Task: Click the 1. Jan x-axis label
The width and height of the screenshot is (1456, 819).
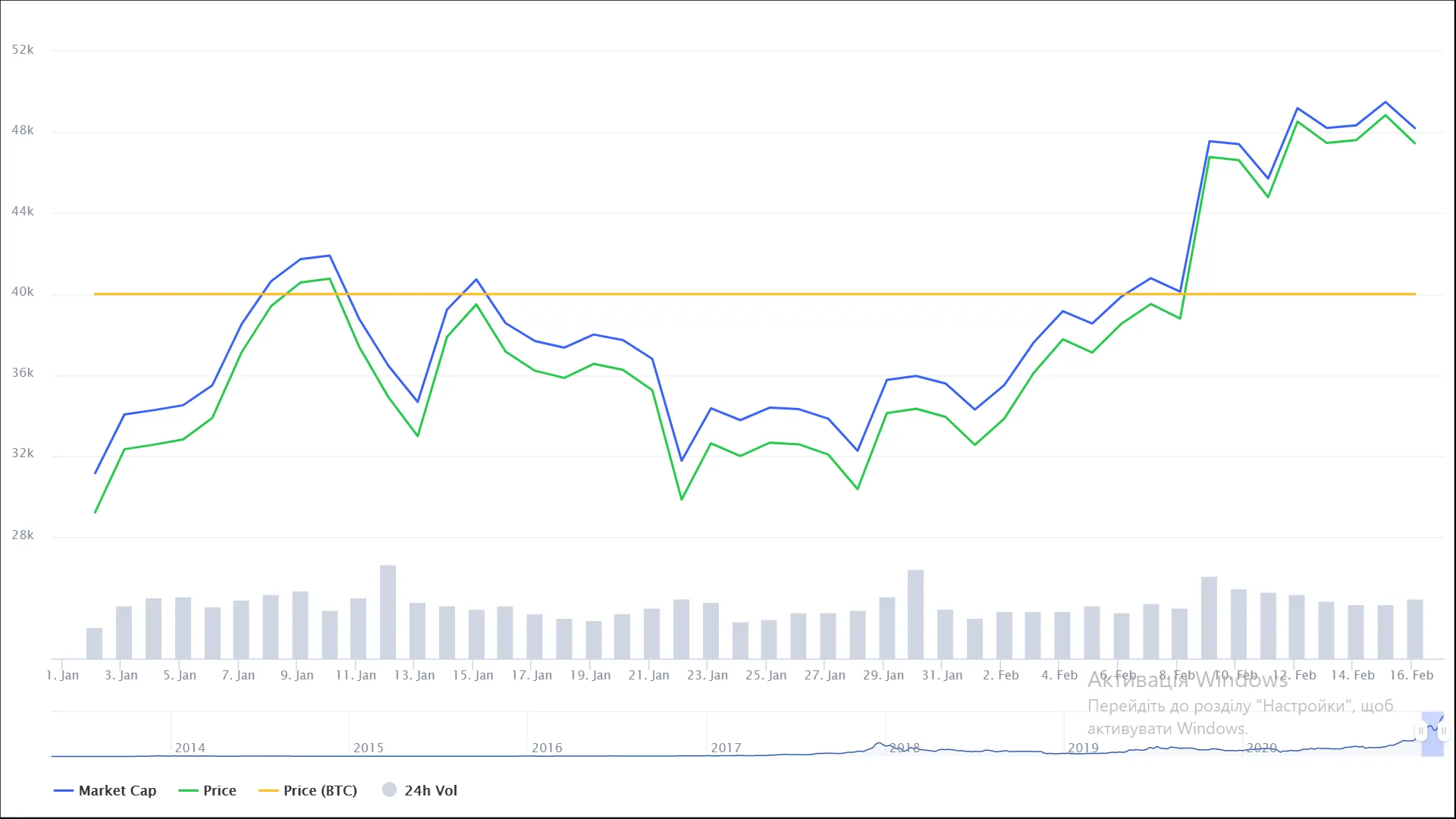Action: [x=62, y=675]
